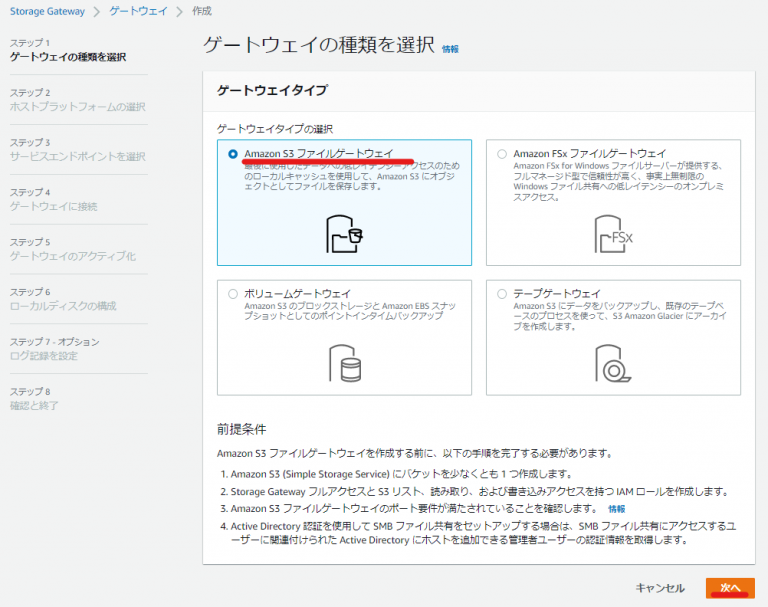The height and width of the screenshot is (607, 768).
Task: Click the 作成 breadcrumb text
Action: (202, 11)
